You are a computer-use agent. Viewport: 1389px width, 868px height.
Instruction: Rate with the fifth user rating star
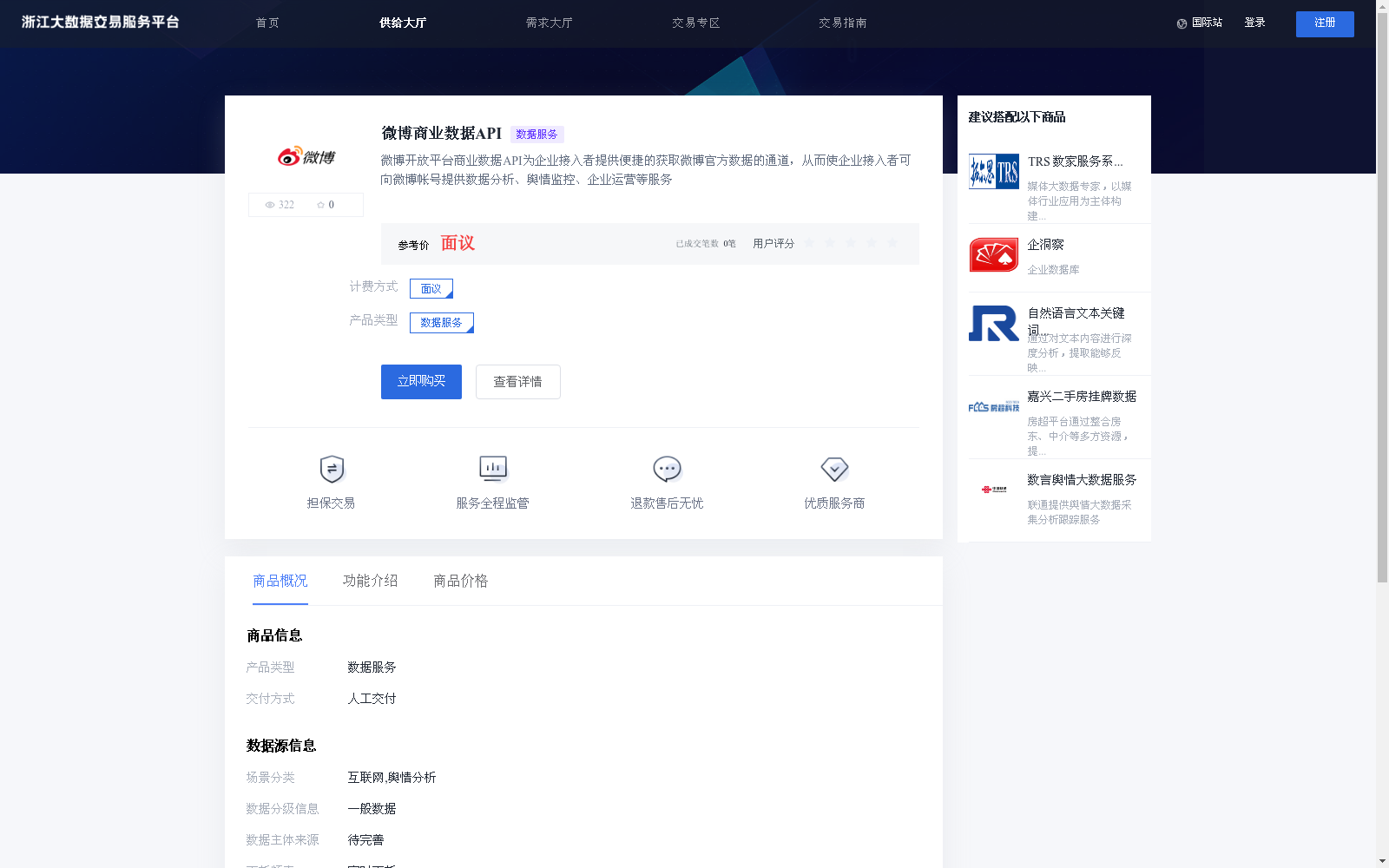[892, 243]
